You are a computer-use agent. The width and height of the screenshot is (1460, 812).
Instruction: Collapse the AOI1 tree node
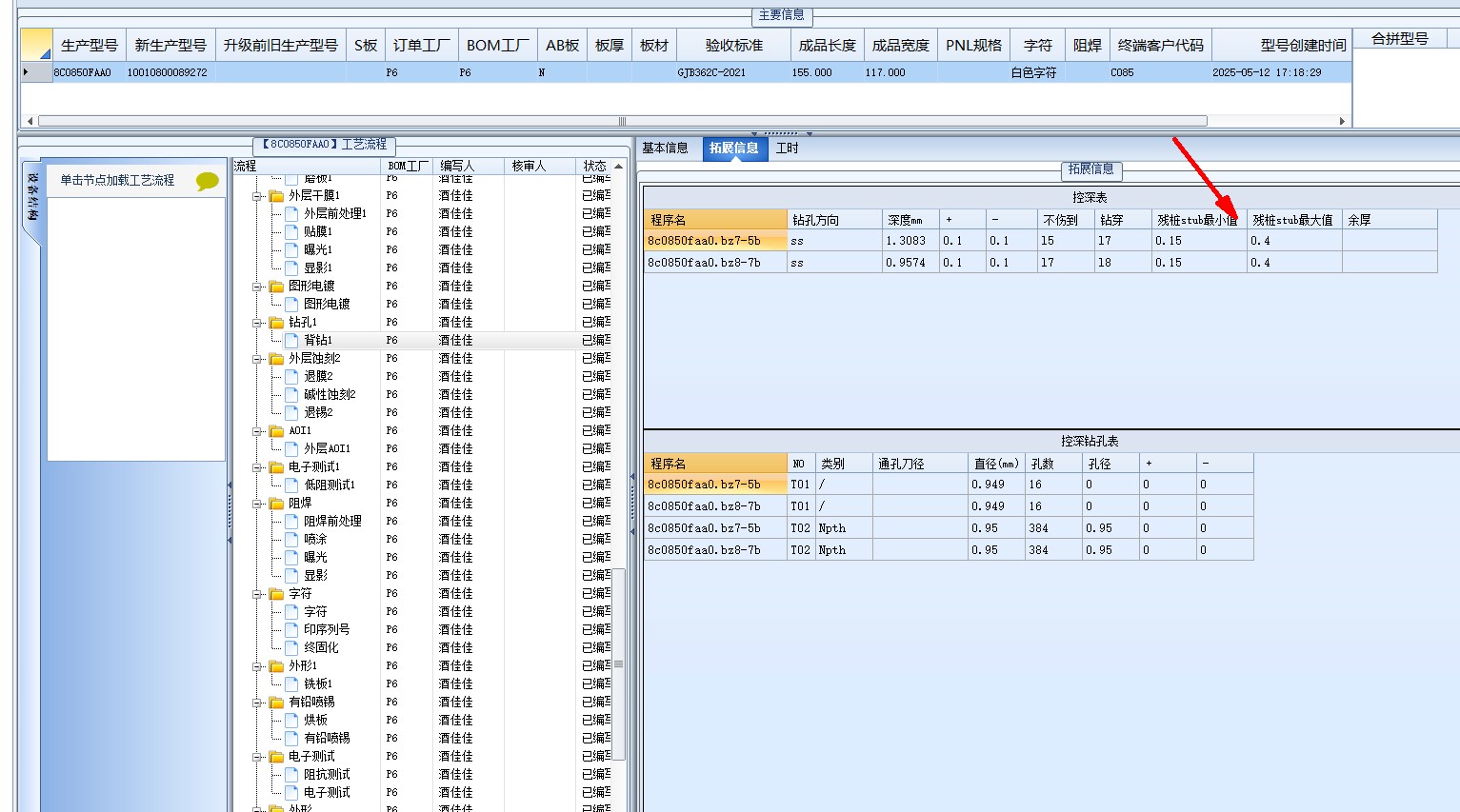point(257,431)
